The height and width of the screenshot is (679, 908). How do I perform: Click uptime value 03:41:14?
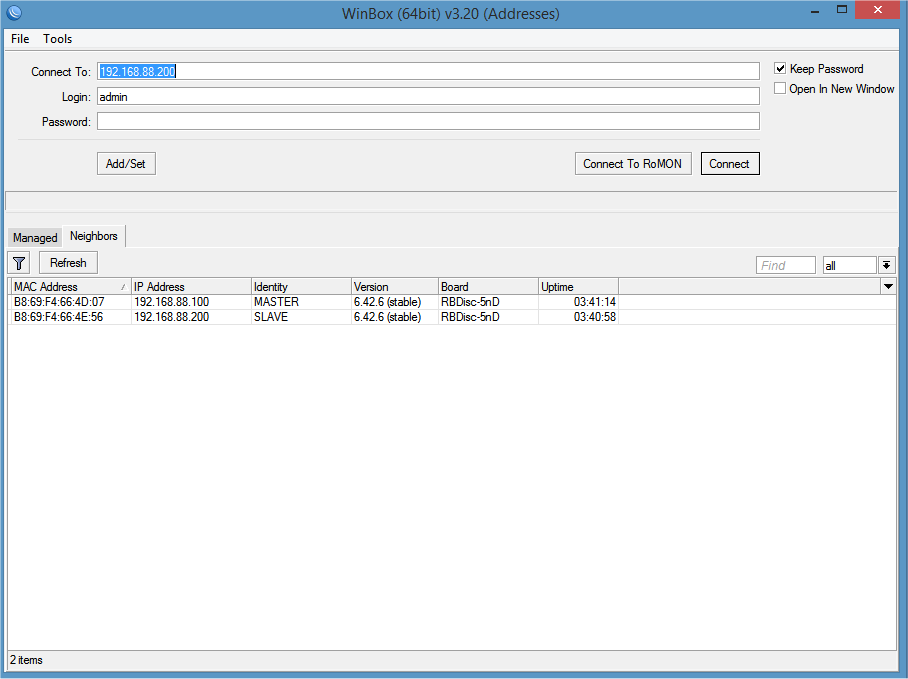tap(595, 302)
